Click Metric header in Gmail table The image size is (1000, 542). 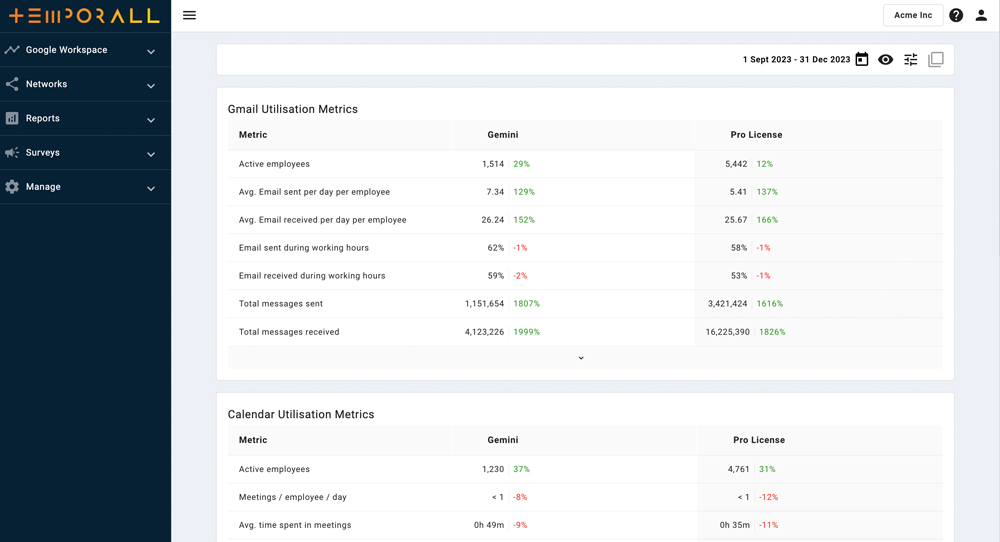(x=253, y=135)
